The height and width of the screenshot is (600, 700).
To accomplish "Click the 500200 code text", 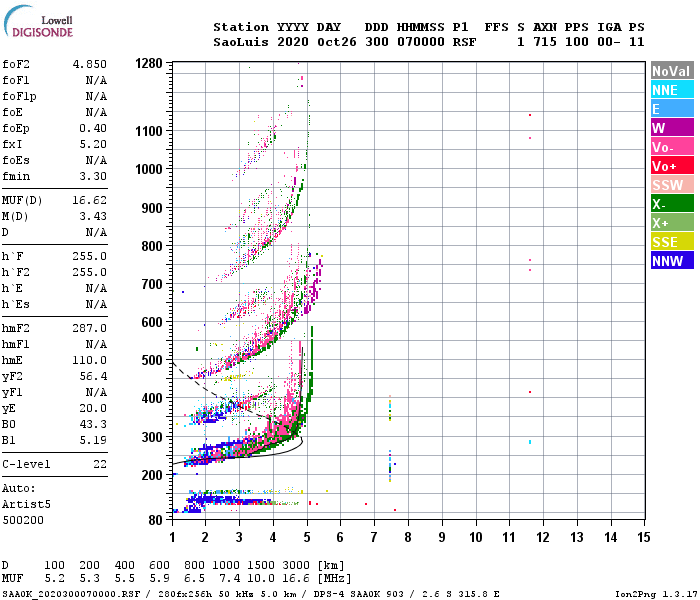I will tap(23, 521).
